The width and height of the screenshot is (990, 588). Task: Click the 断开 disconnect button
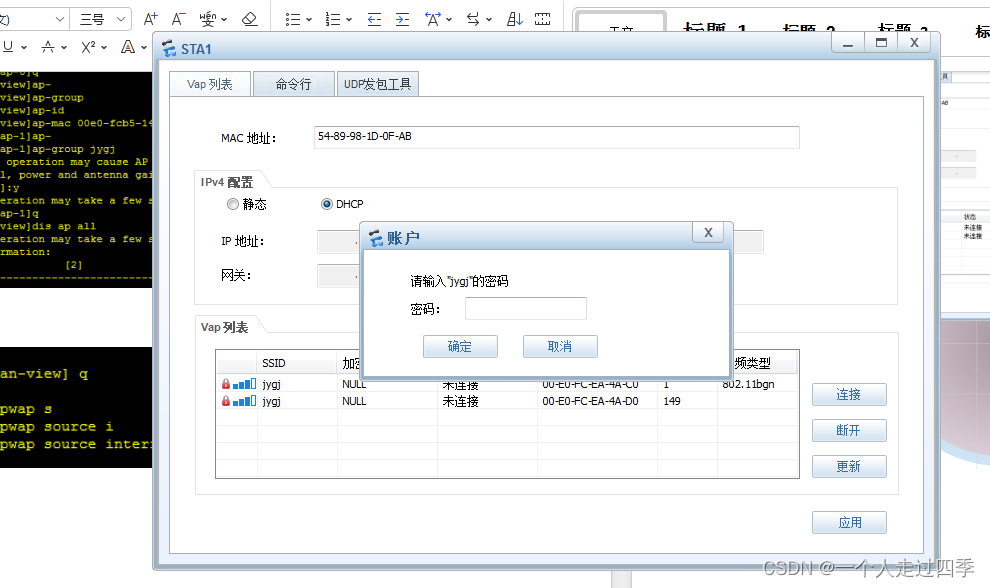(x=849, y=431)
